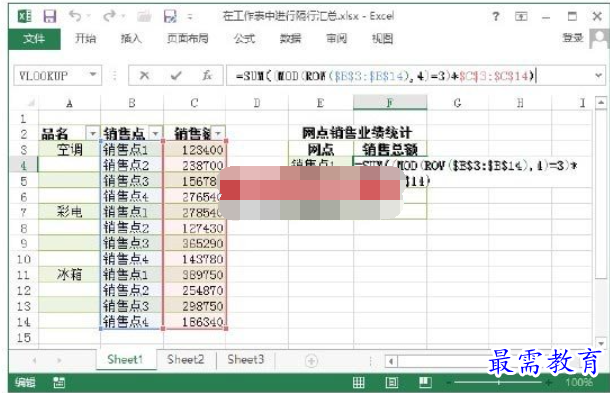The image size is (610, 393).
Task: Select column G header
Action: pyautogui.click(x=458, y=103)
